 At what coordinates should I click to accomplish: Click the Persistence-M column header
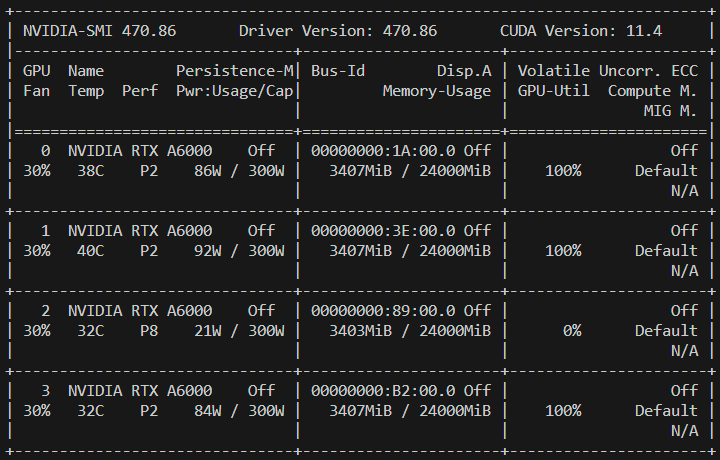(x=235, y=71)
